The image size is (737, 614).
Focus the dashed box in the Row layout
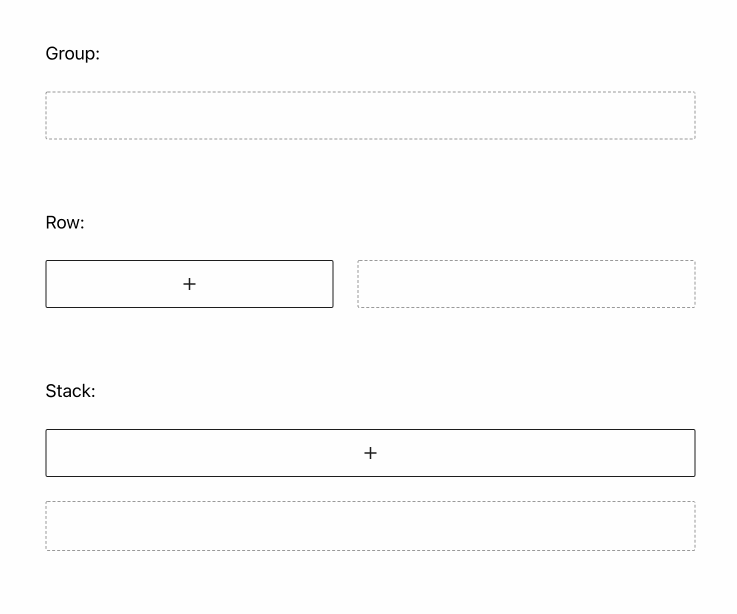point(526,284)
